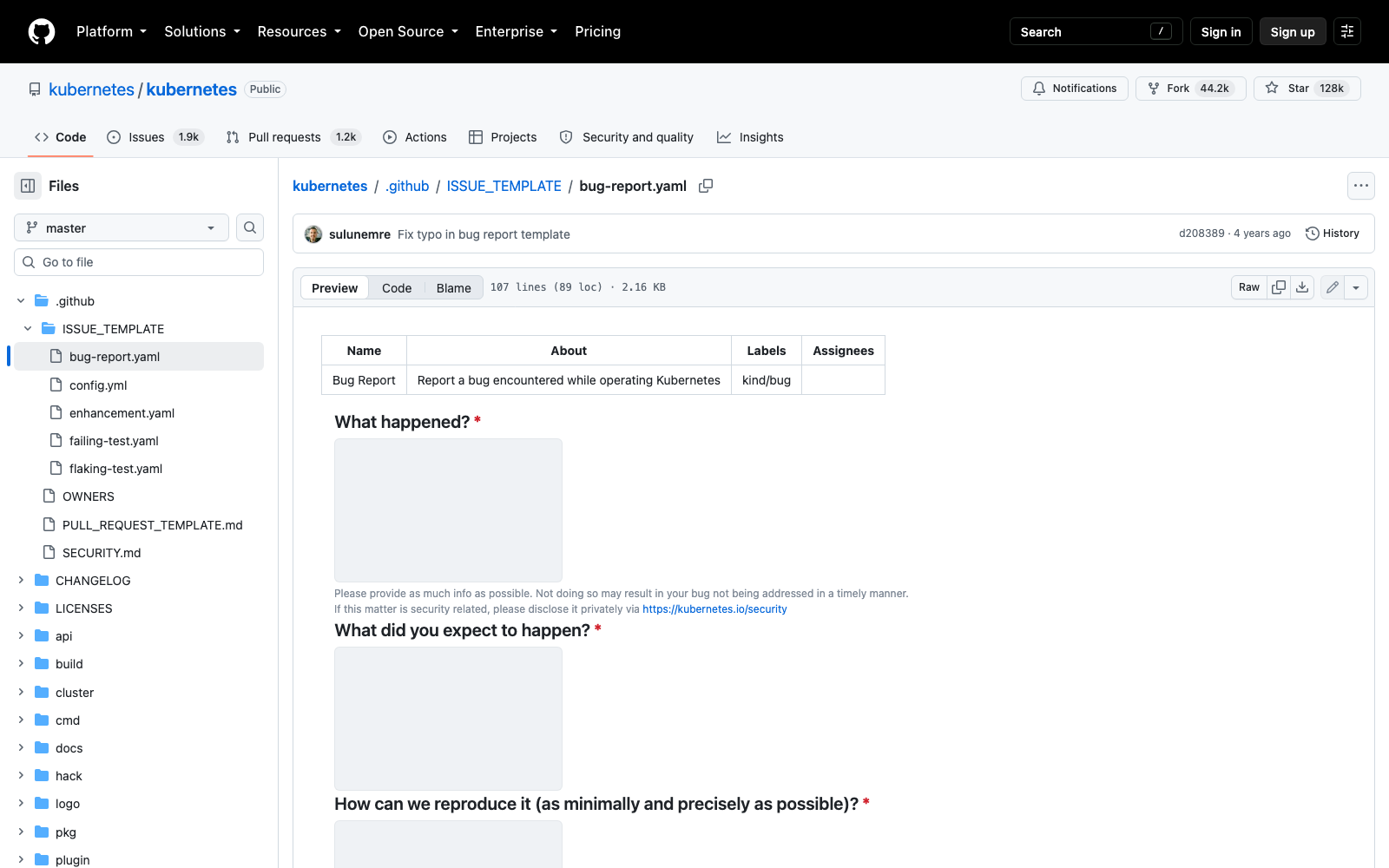Switch to the Issues tab

[x=155, y=137]
